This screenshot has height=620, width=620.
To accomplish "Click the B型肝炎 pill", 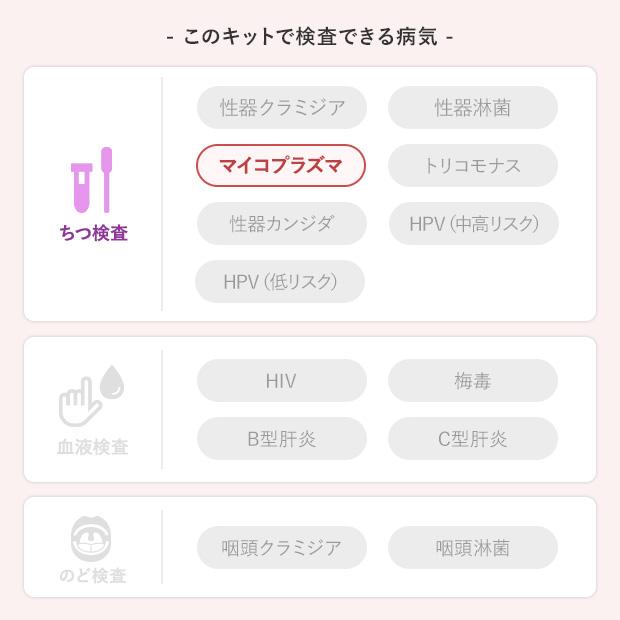I will click(x=282, y=439).
